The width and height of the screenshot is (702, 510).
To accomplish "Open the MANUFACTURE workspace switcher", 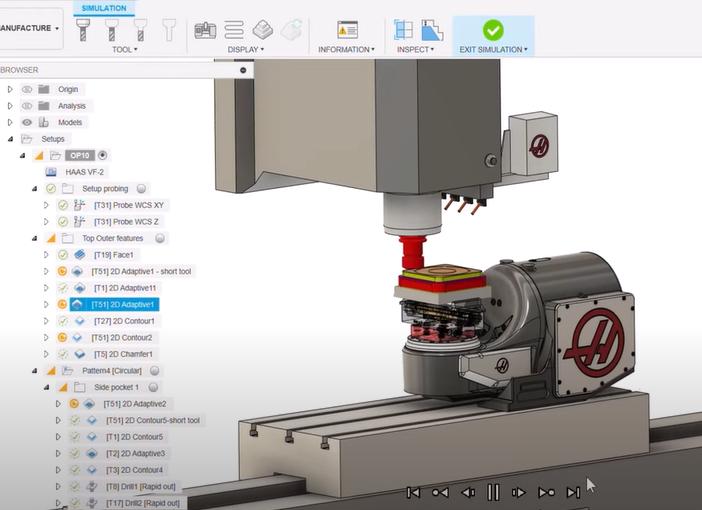I will (30, 28).
